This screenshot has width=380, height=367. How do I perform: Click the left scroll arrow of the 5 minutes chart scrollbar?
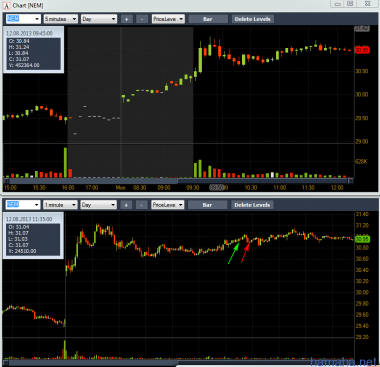[x=6, y=181]
